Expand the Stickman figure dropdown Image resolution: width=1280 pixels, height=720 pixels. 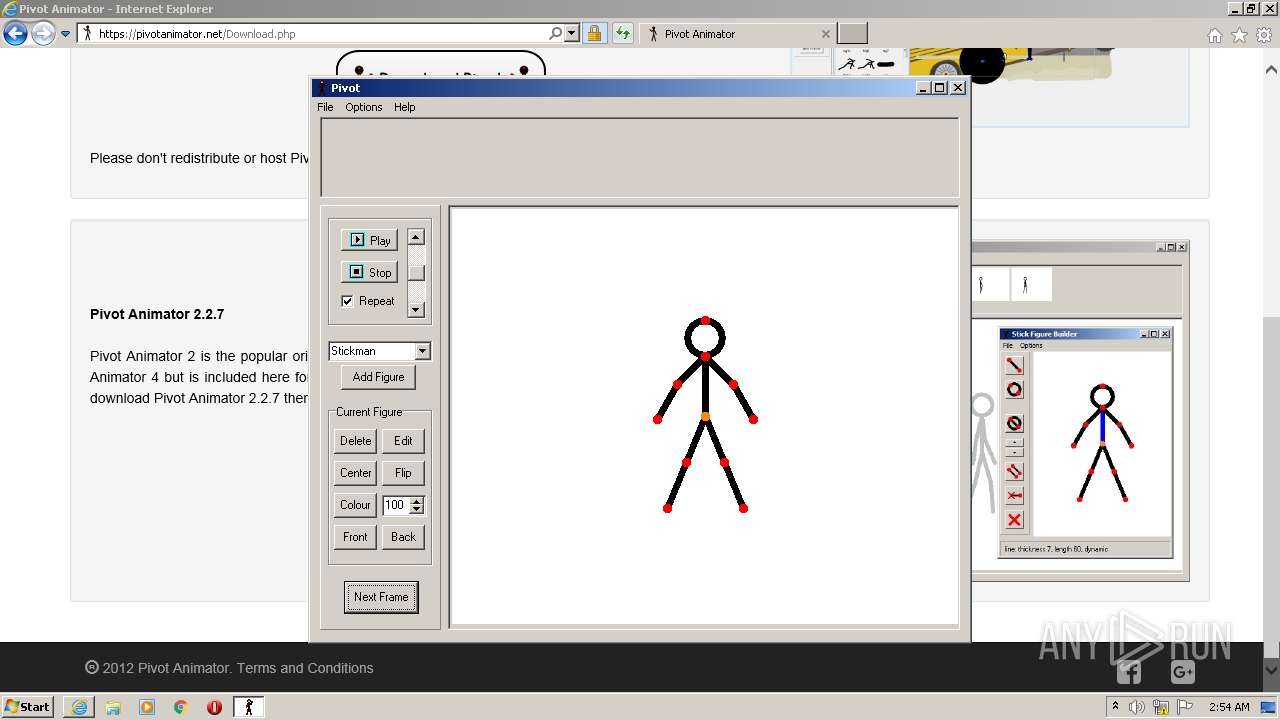(x=422, y=351)
